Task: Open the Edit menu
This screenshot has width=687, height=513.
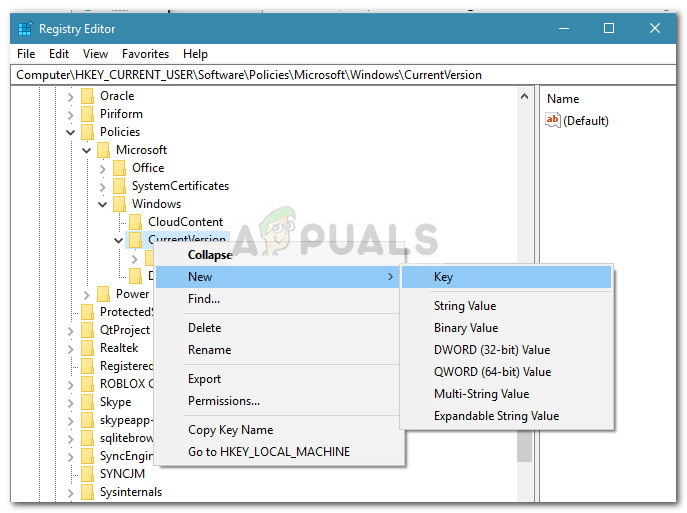Action: coord(59,54)
